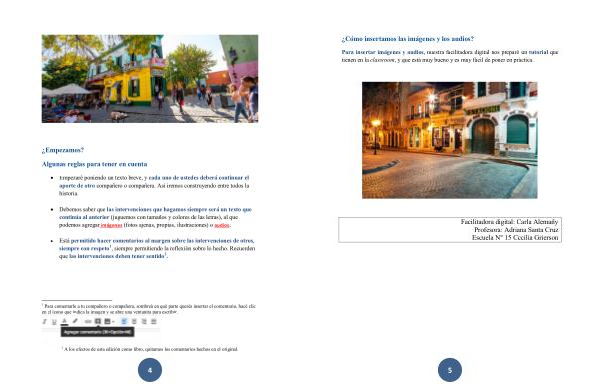Select the align right icon
Image resolution: width=600 pixels, height=388 pixels.
[x=144, y=321]
